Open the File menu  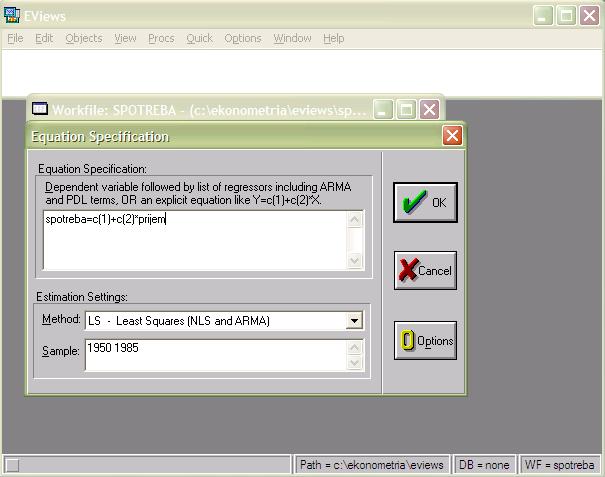(x=15, y=38)
